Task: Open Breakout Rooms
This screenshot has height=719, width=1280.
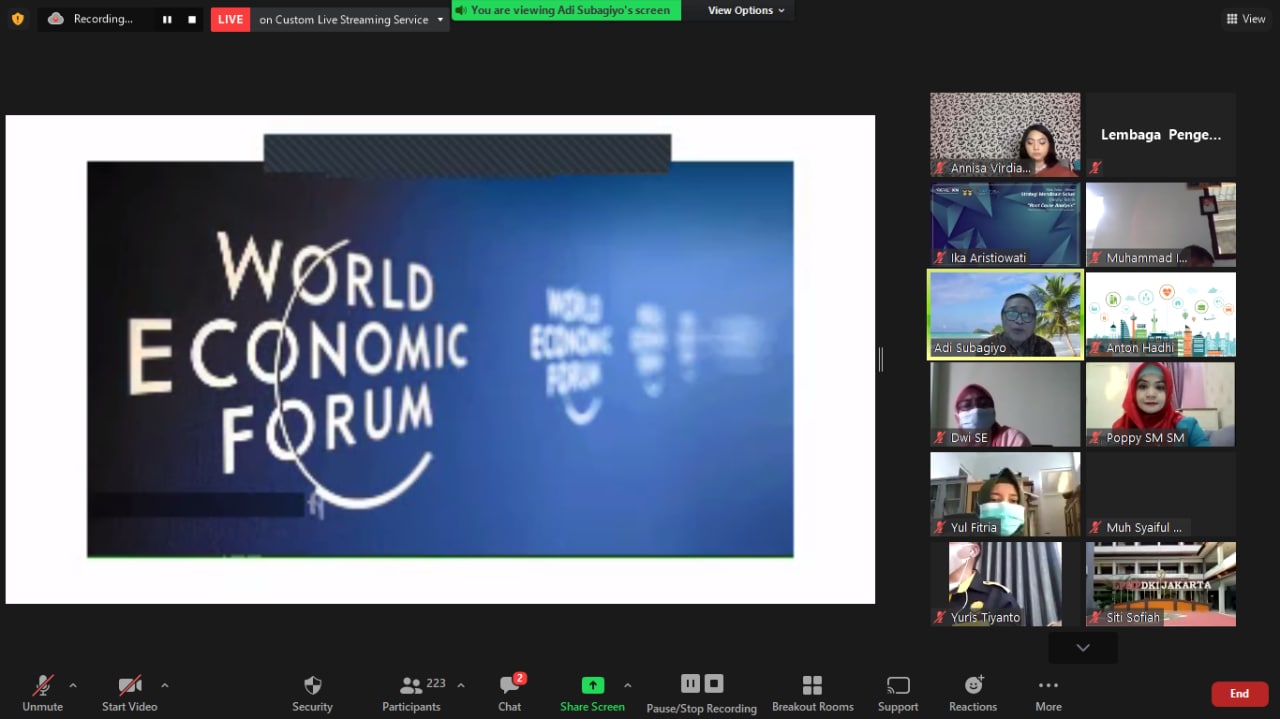Action: (x=812, y=686)
